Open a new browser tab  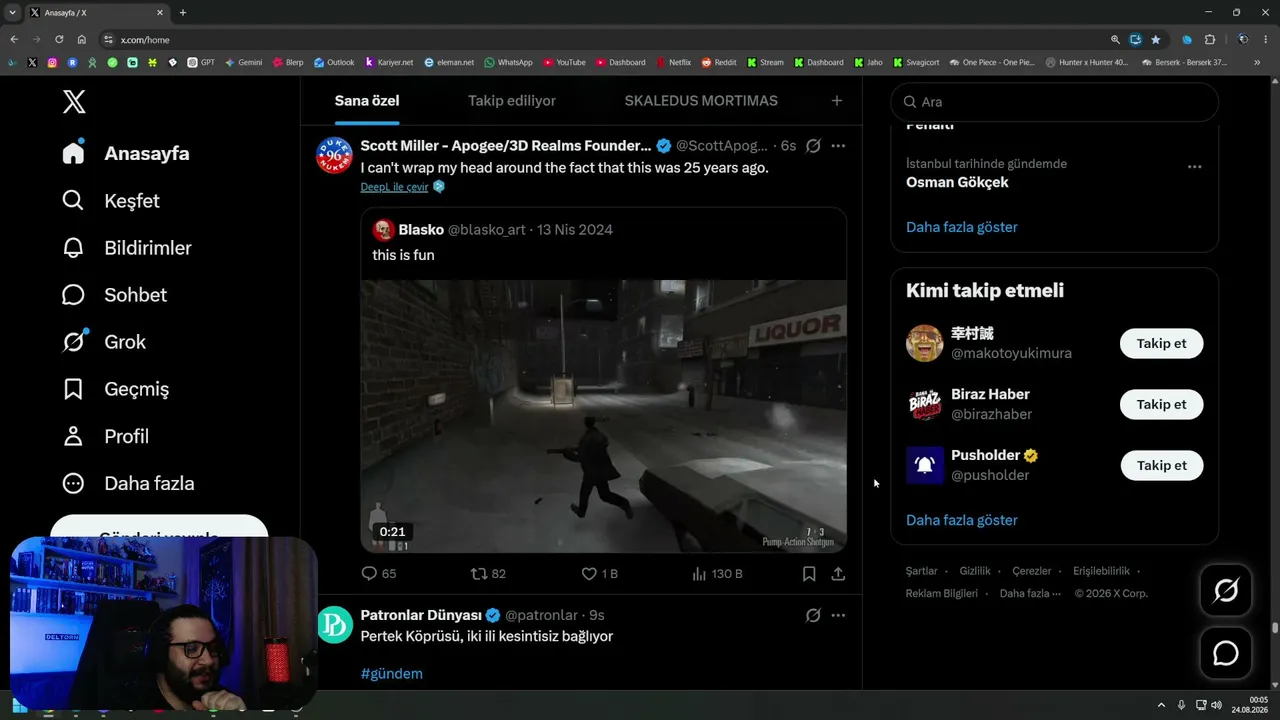point(182,13)
